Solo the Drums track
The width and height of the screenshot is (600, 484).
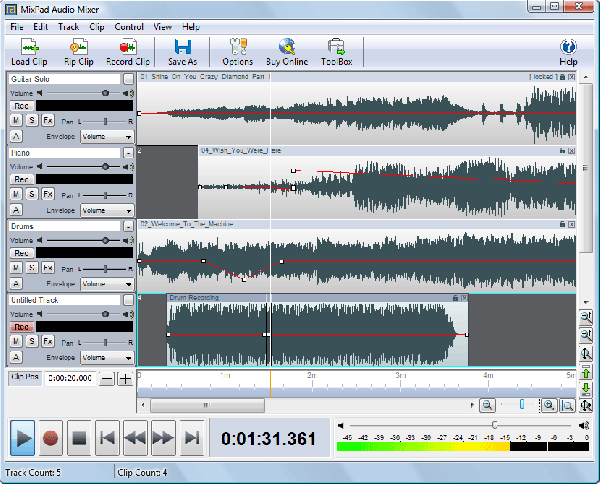(32, 268)
